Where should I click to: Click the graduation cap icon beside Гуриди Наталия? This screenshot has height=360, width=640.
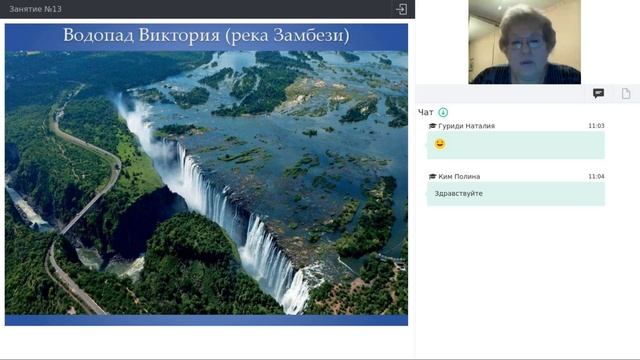point(432,126)
